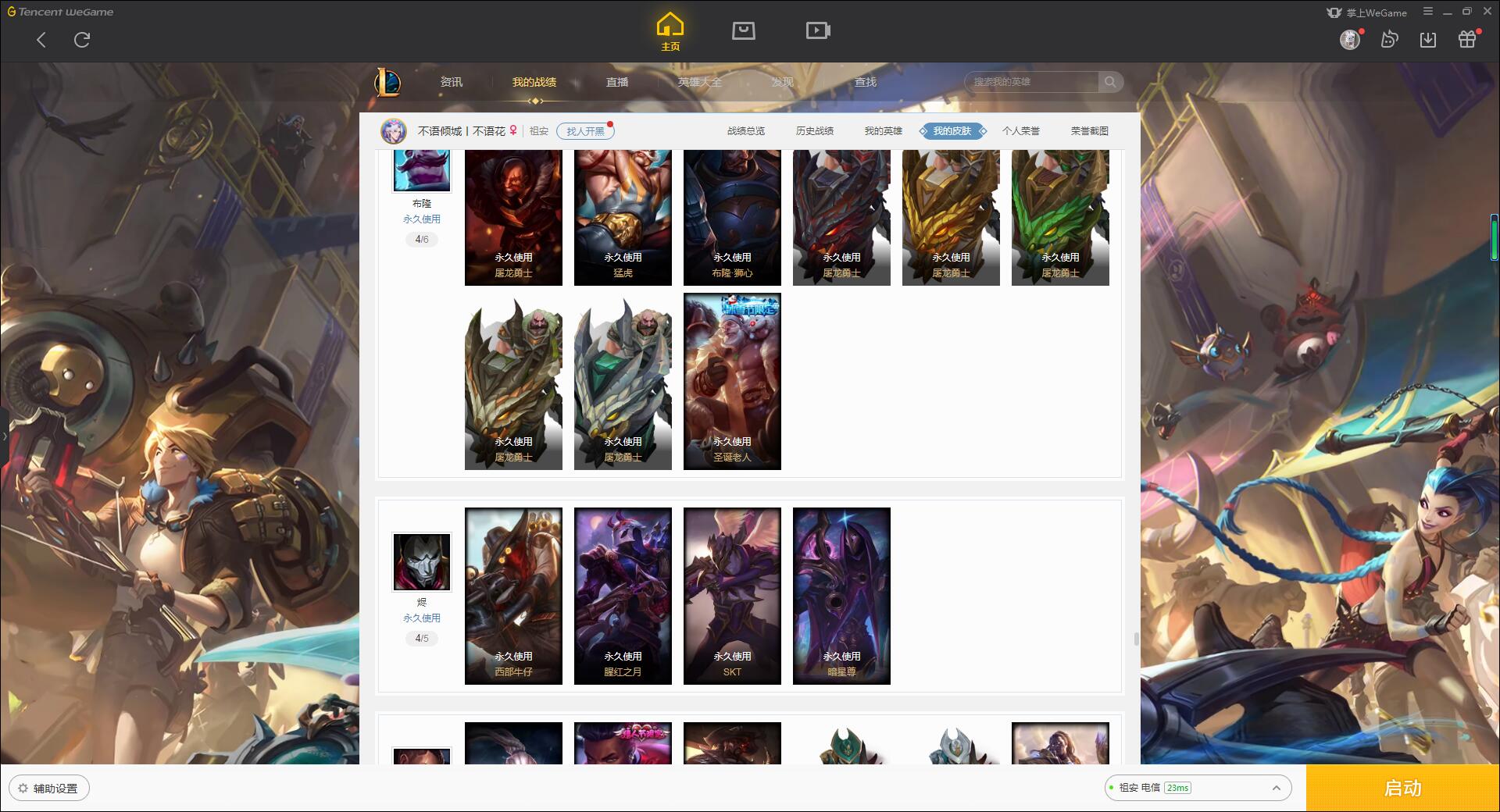Open the 发现 tab
This screenshot has height=812, width=1500.
pos(783,82)
